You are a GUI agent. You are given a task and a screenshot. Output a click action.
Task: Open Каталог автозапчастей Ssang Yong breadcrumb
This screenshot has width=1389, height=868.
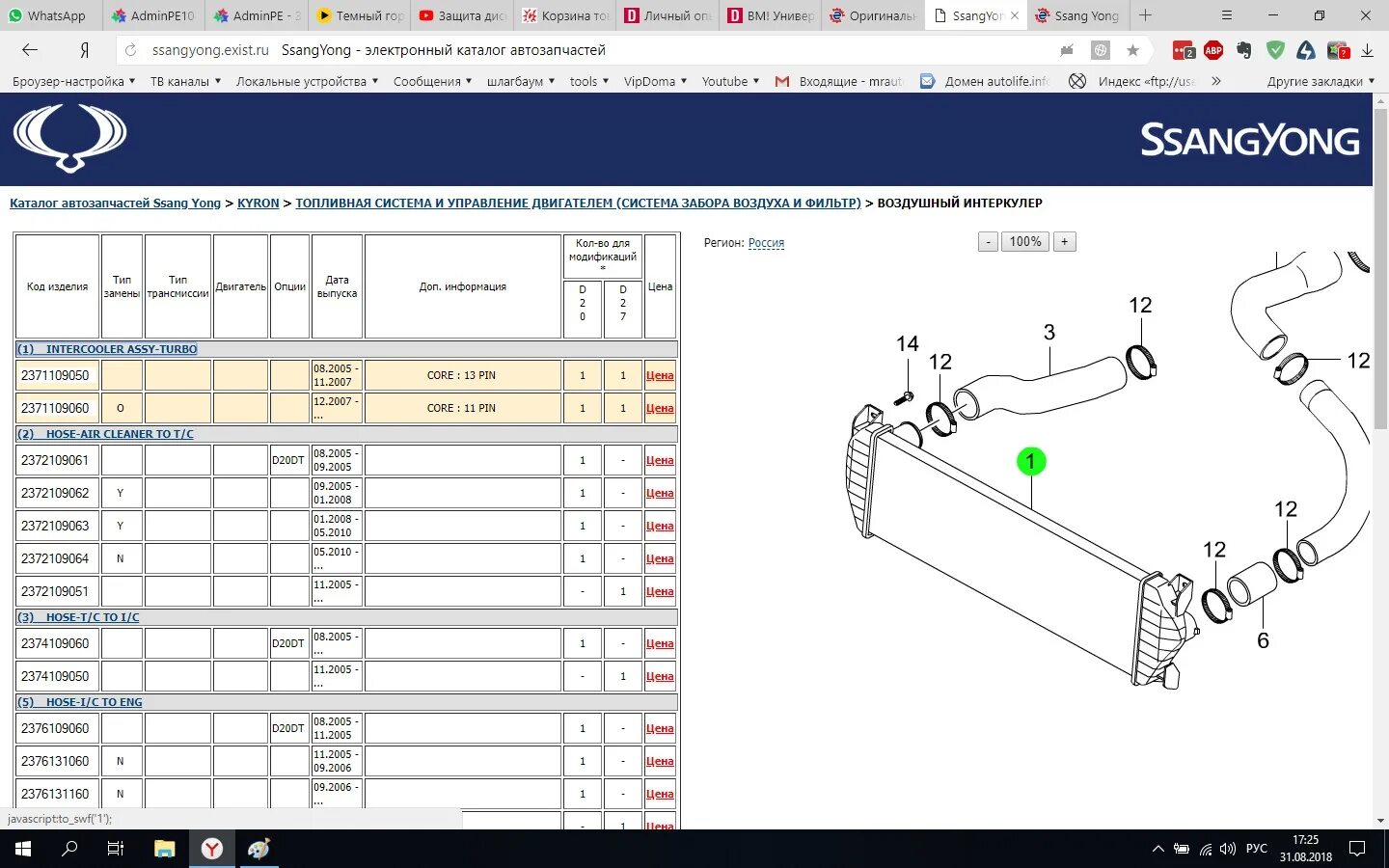(x=115, y=203)
